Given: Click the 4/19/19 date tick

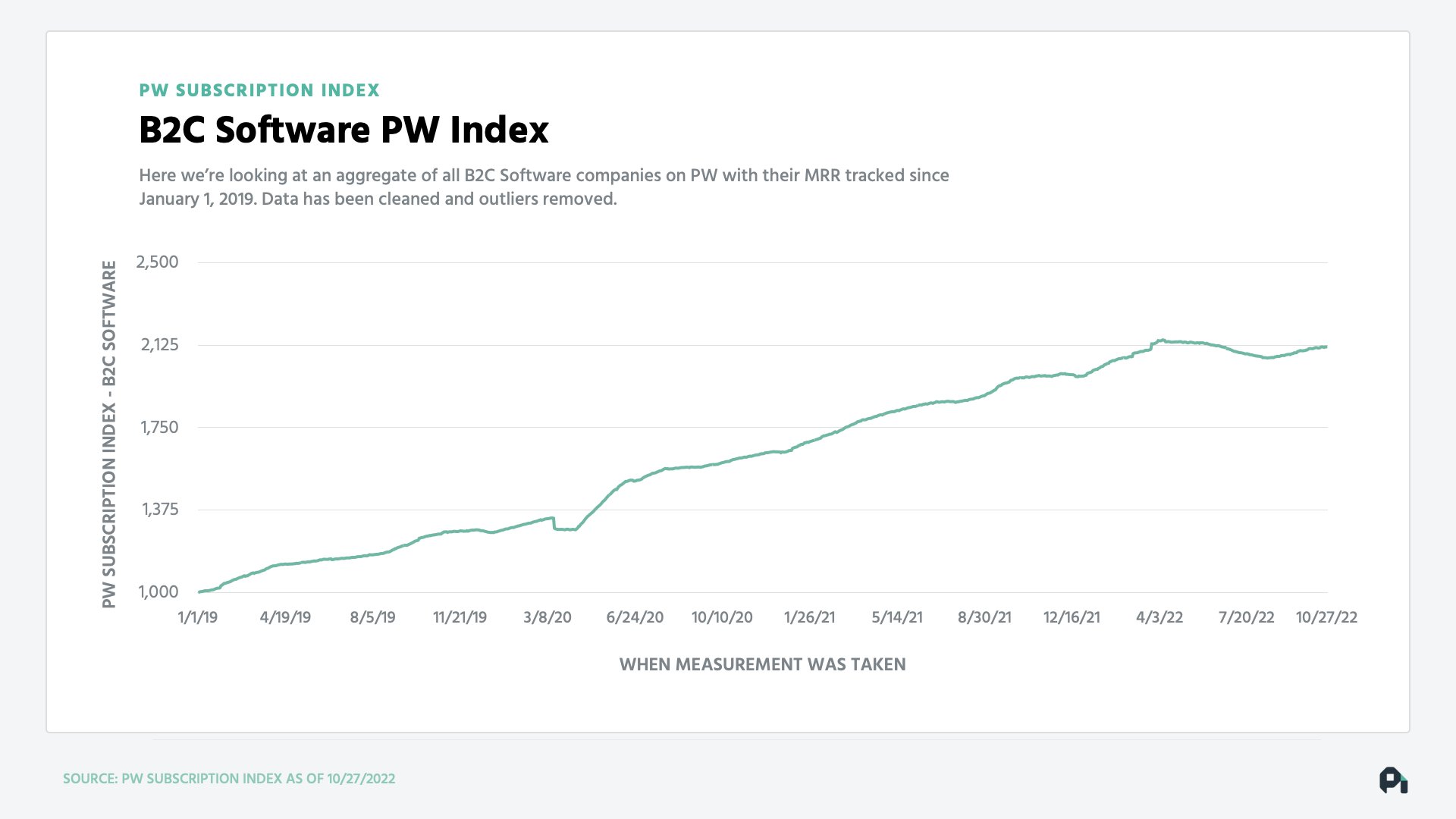Looking at the screenshot, I should (285, 617).
